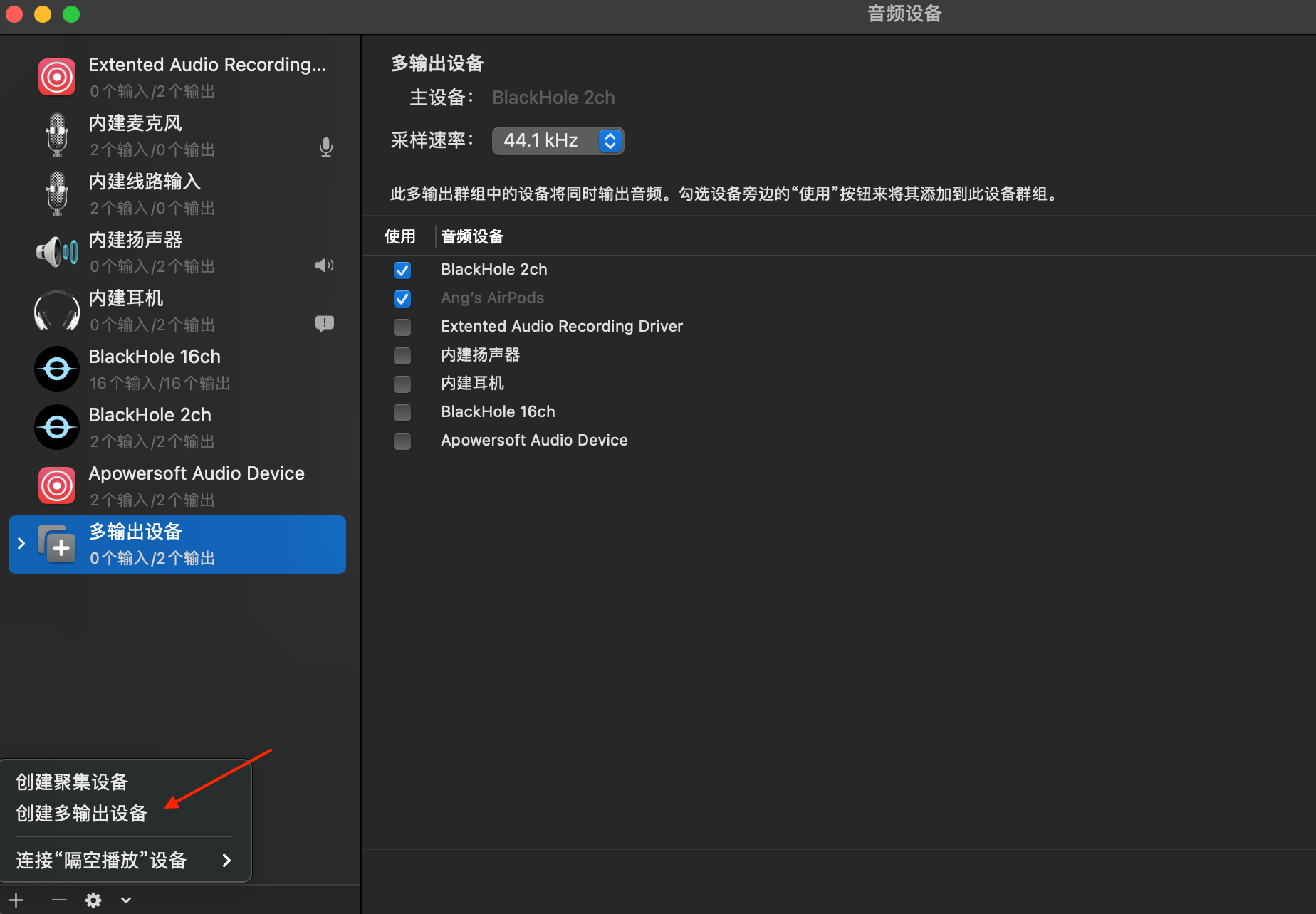
Task: Click the 使用 column header
Action: (x=399, y=236)
